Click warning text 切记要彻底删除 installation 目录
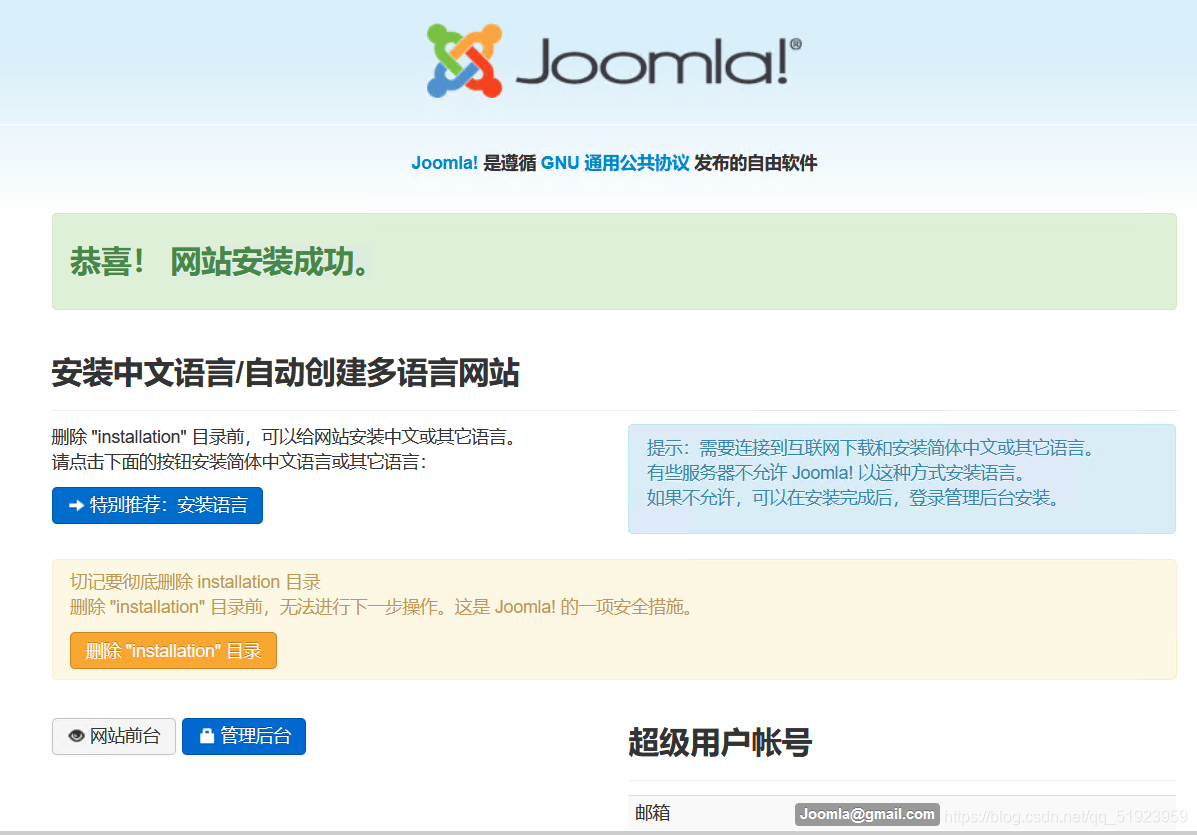This screenshot has width=1197, height=835. point(195,582)
